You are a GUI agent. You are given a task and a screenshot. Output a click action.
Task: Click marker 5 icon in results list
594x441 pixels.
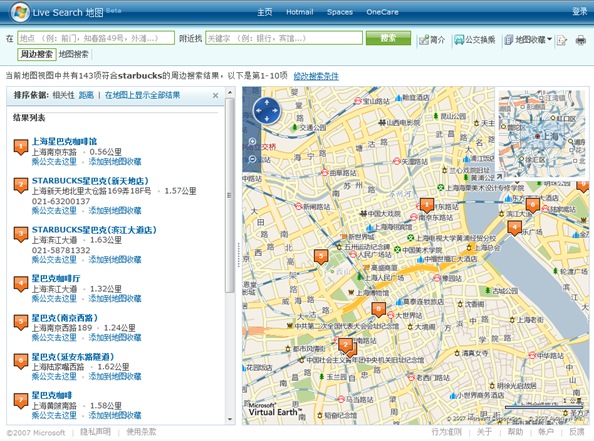pos(21,323)
